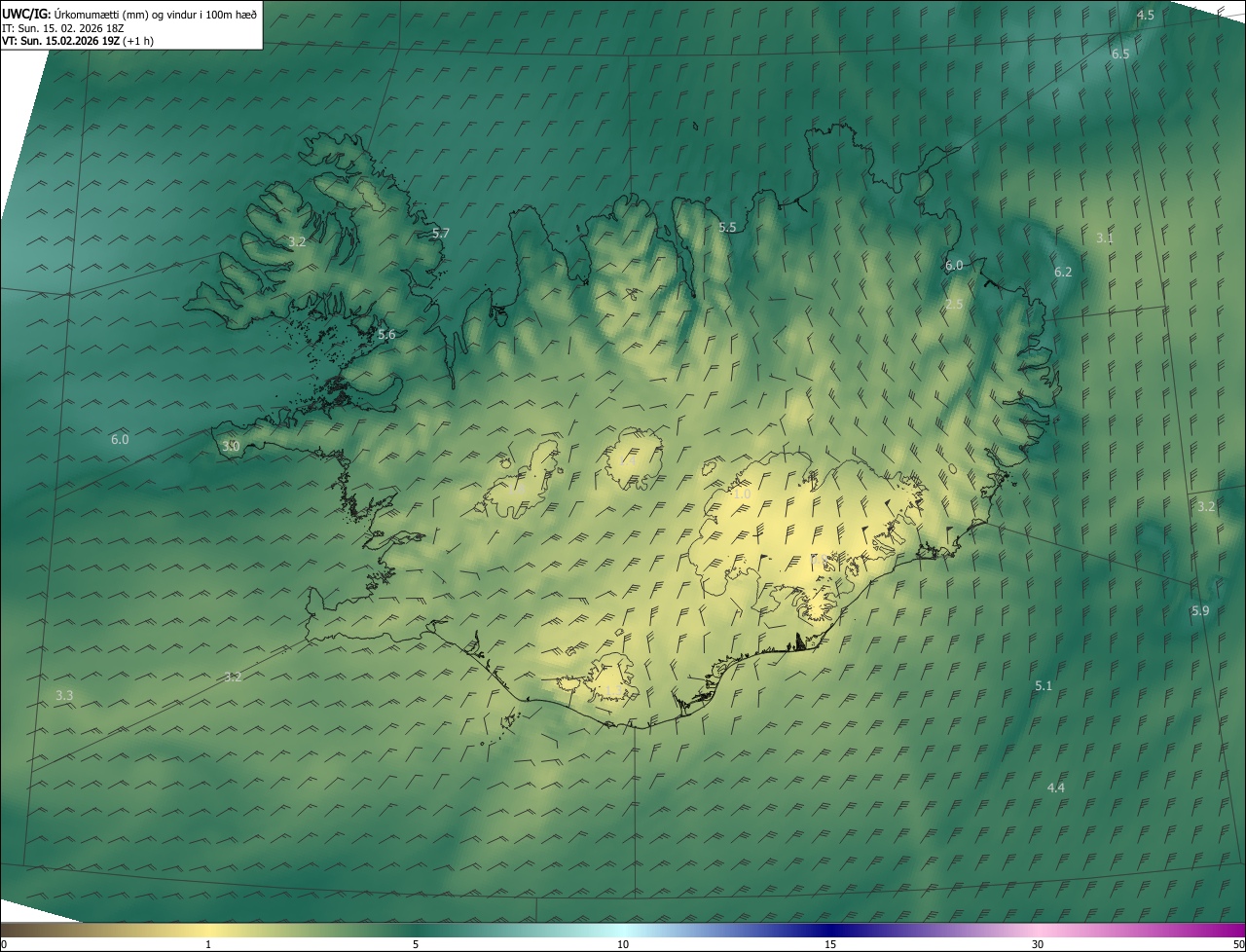The height and width of the screenshot is (952, 1246).
Task: Select the 'IT: Sun. 15. 02. 2026 18Z' line
Action: pos(62,27)
